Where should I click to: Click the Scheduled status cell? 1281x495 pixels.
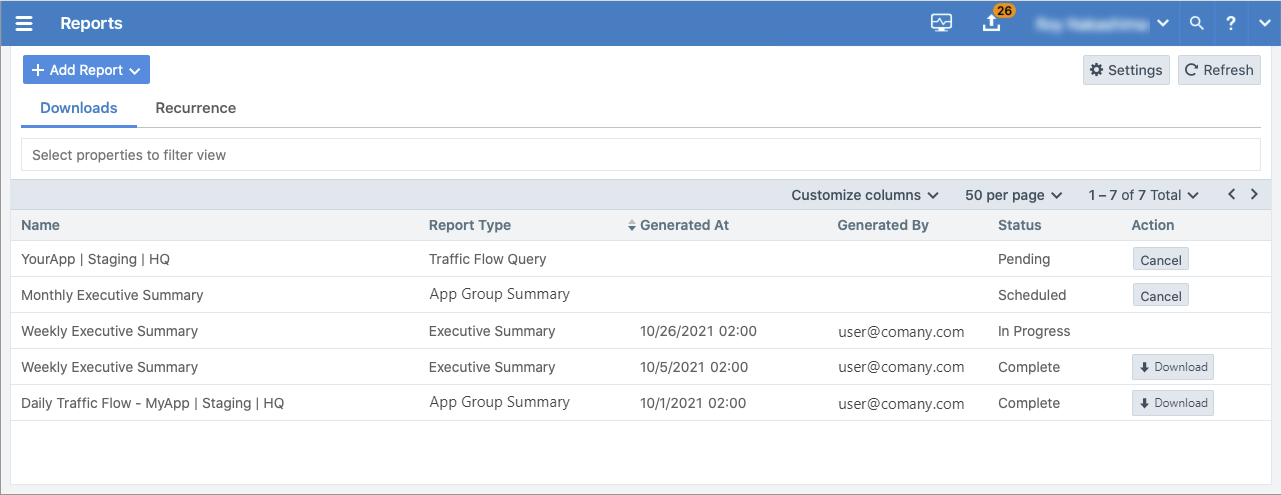click(1032, 295)
